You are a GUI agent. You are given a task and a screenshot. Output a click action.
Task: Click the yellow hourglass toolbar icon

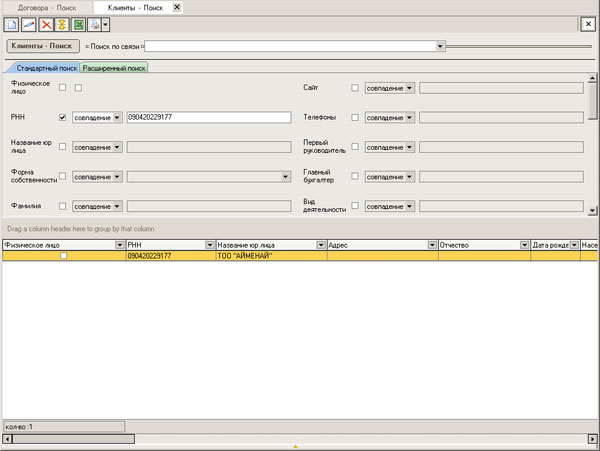click(62, 24)
